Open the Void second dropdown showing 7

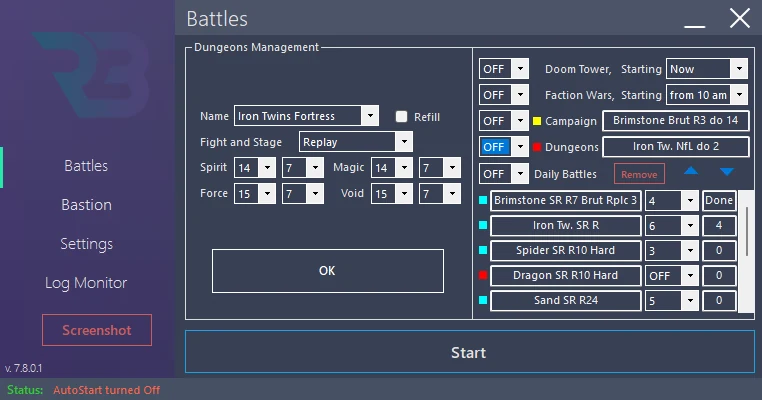(x=452, y=193)
